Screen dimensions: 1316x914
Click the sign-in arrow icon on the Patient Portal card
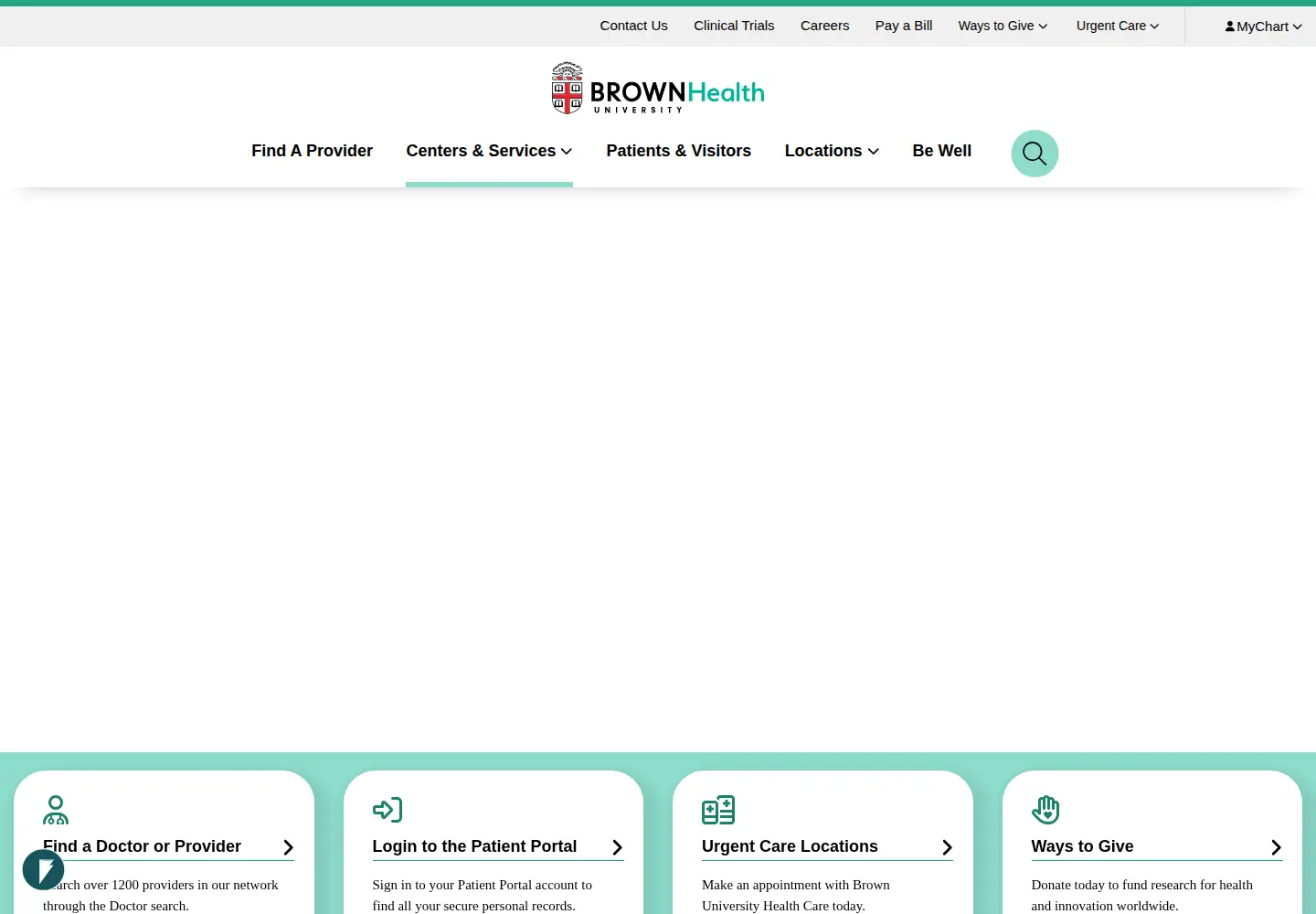(x=387, y=810)
